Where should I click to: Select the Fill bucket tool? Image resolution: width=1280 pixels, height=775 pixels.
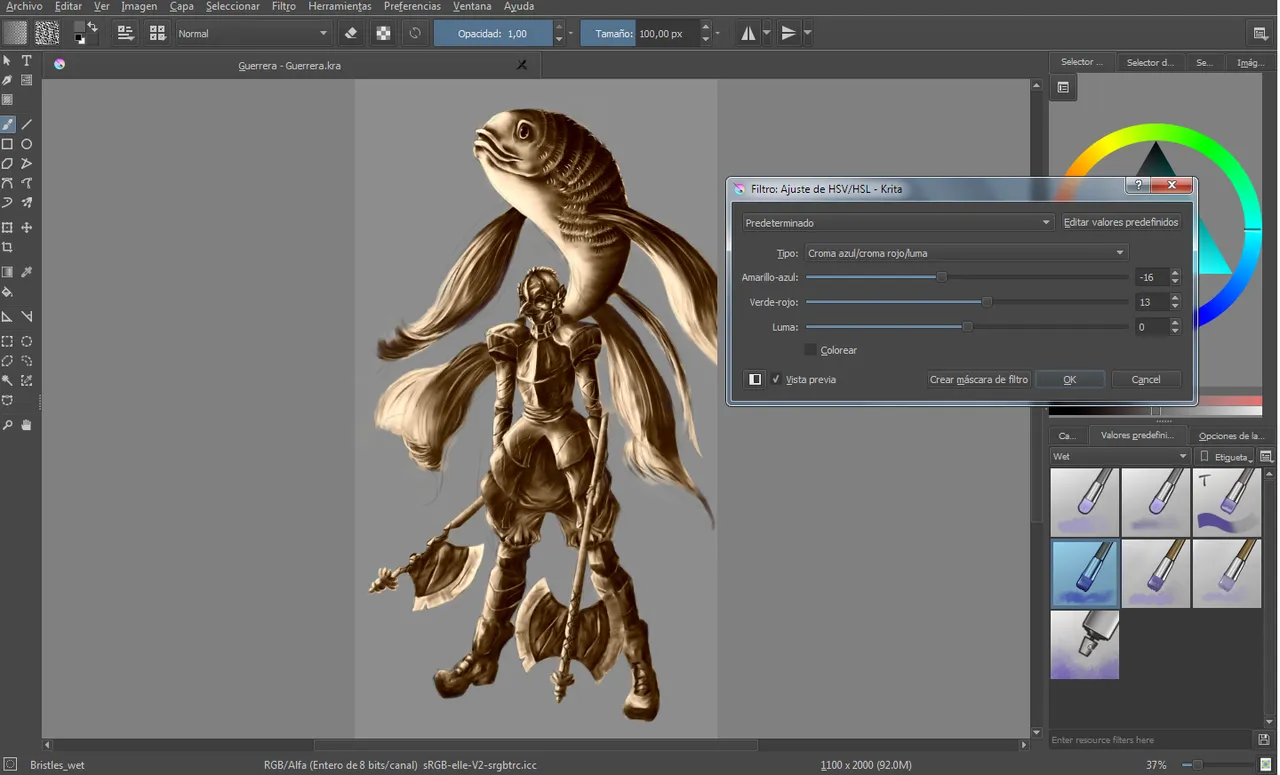click(8, 292)
